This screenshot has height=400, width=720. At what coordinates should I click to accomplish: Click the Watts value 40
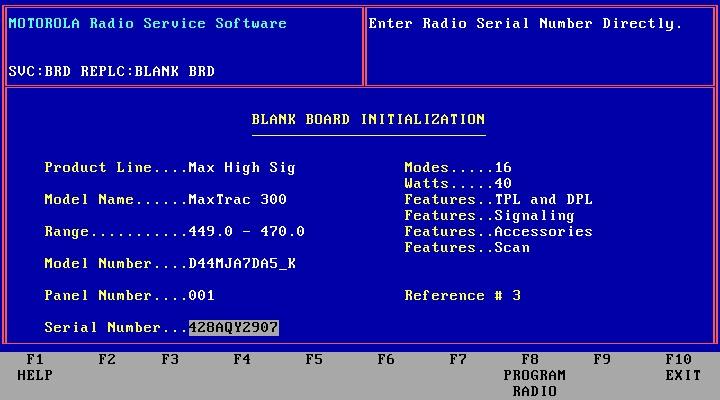click(503, 184)
